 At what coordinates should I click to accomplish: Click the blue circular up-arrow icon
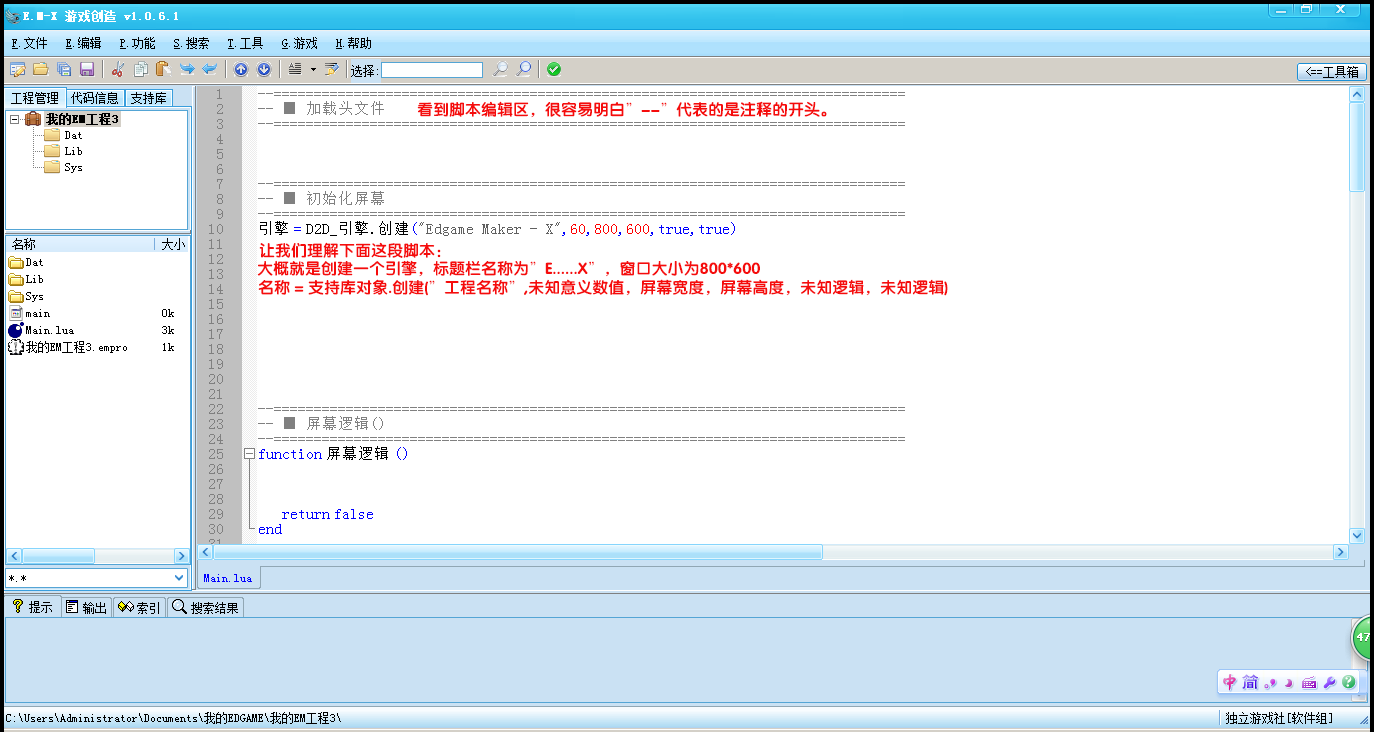(241, 69)
